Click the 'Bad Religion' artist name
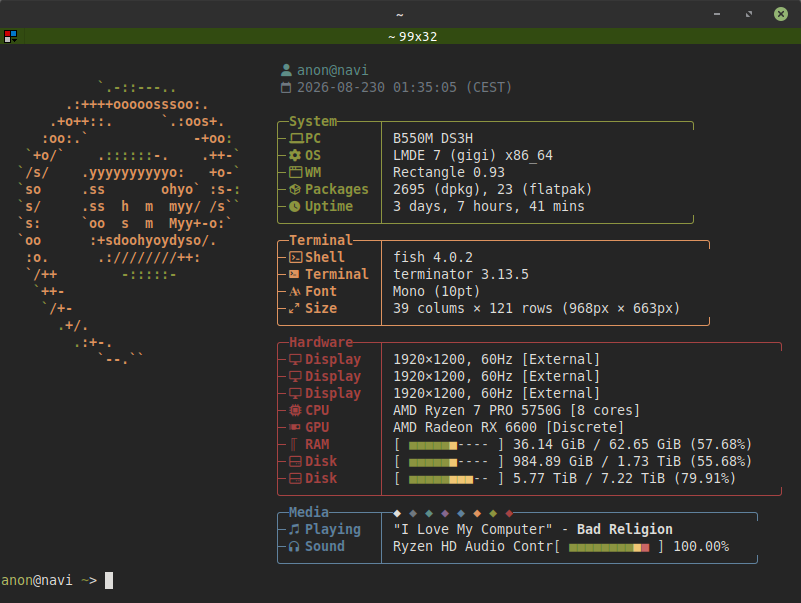This screenshot has width=801, height=603. click(624, 529)
